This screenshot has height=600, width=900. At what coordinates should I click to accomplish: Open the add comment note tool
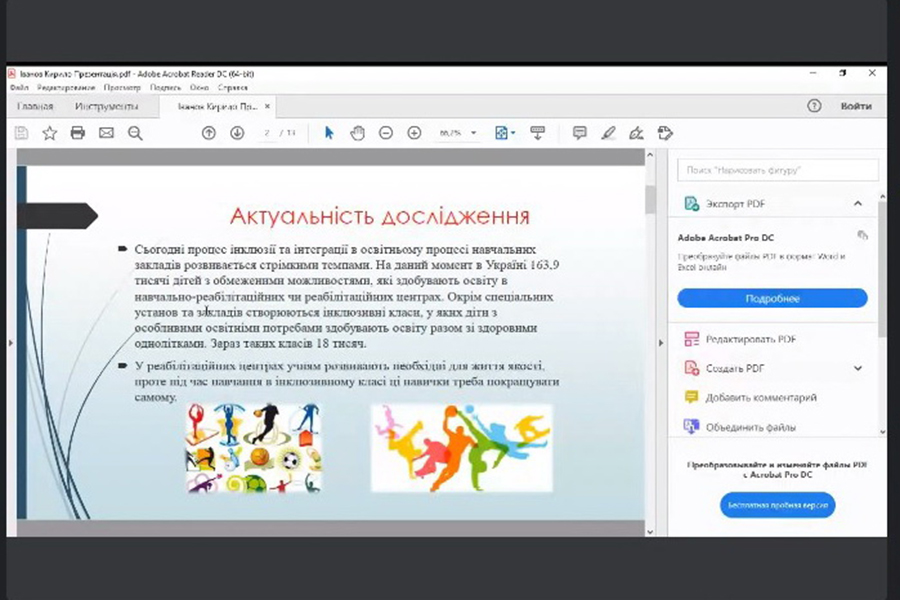tap(579, 133)
